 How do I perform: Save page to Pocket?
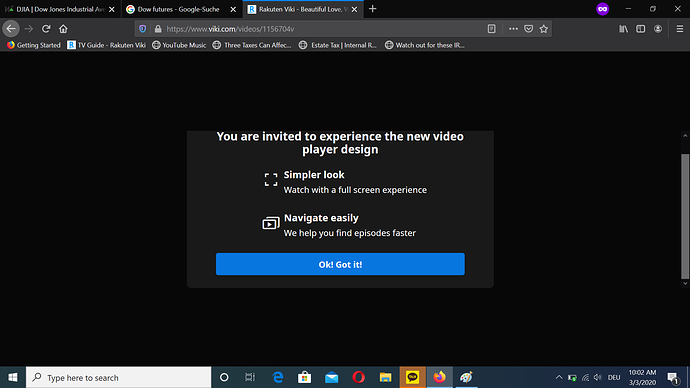[x=529, y=29]
